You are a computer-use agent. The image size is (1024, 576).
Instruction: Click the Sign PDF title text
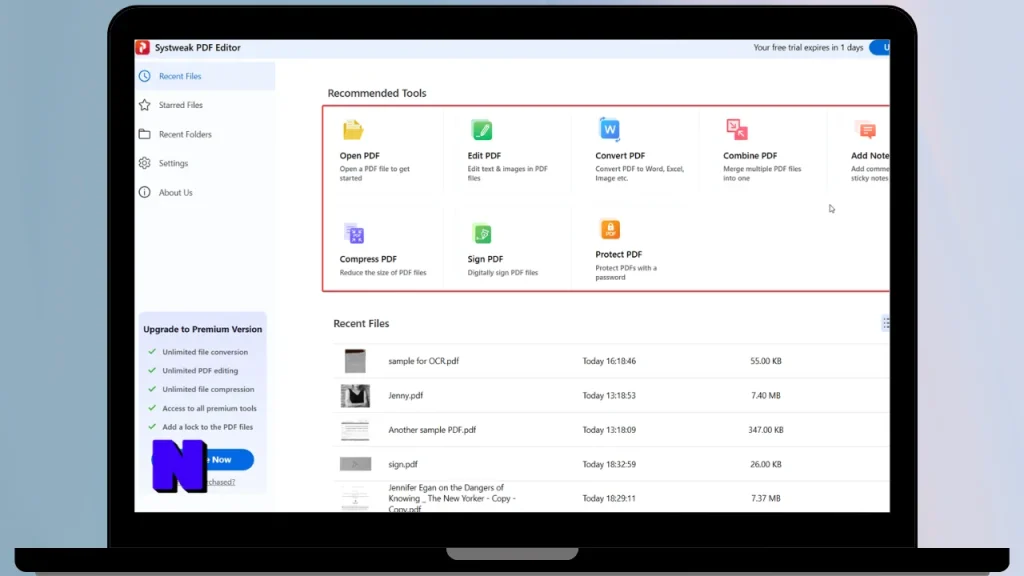[485, 259]
